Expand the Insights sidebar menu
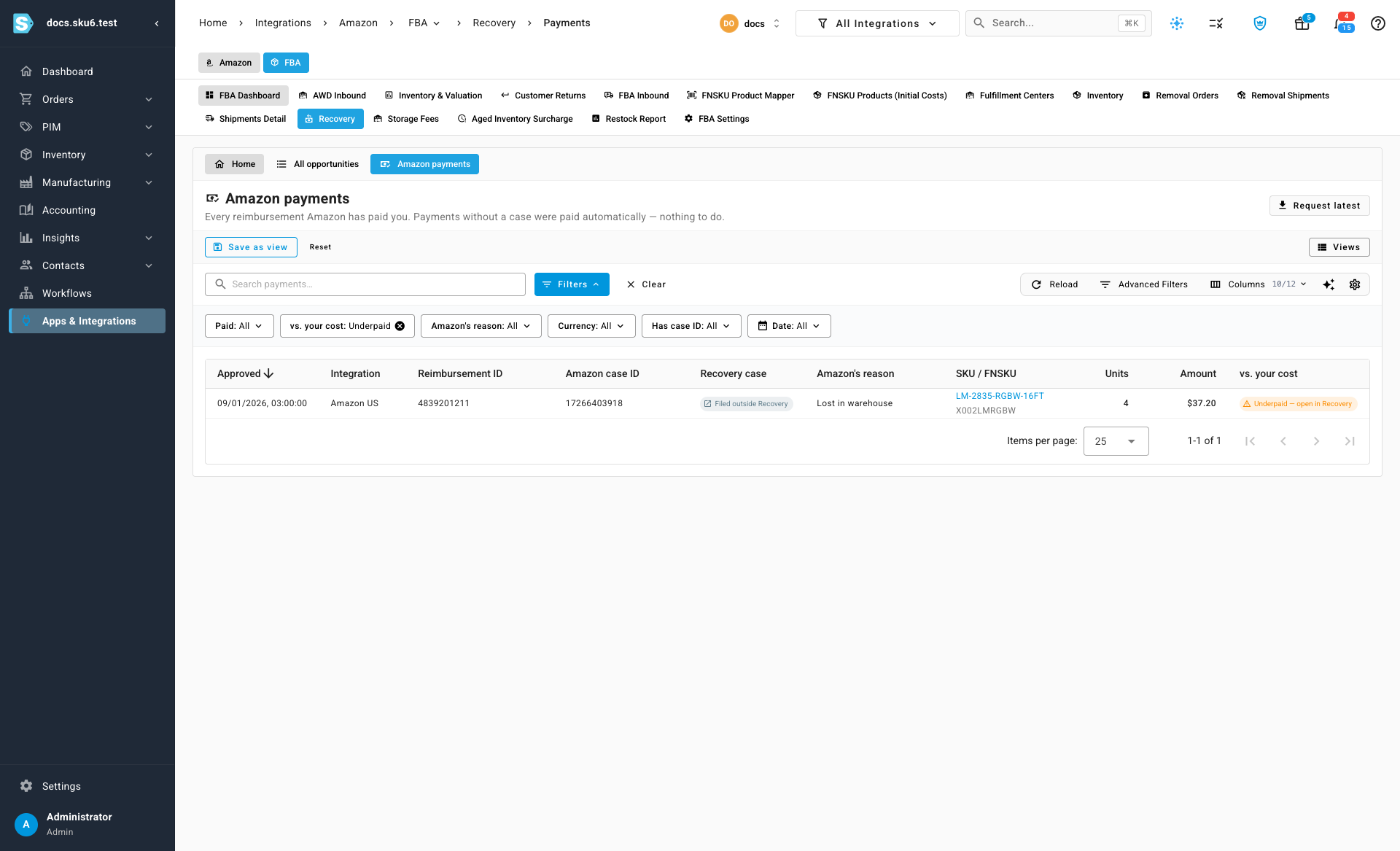 87,238
